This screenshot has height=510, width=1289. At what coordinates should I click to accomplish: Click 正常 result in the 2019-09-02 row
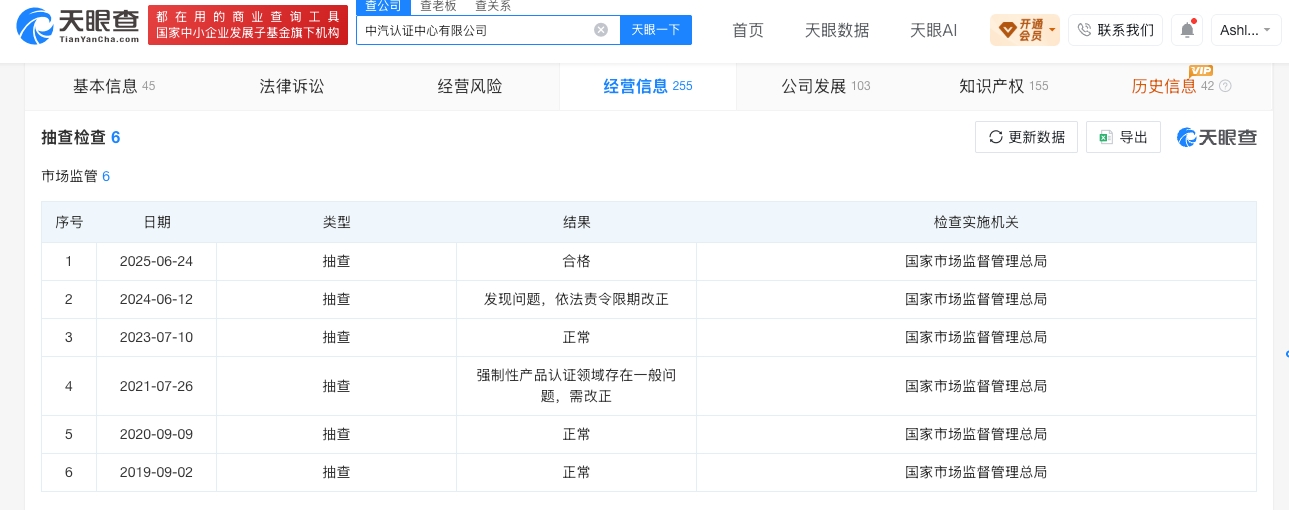point(576,472)
